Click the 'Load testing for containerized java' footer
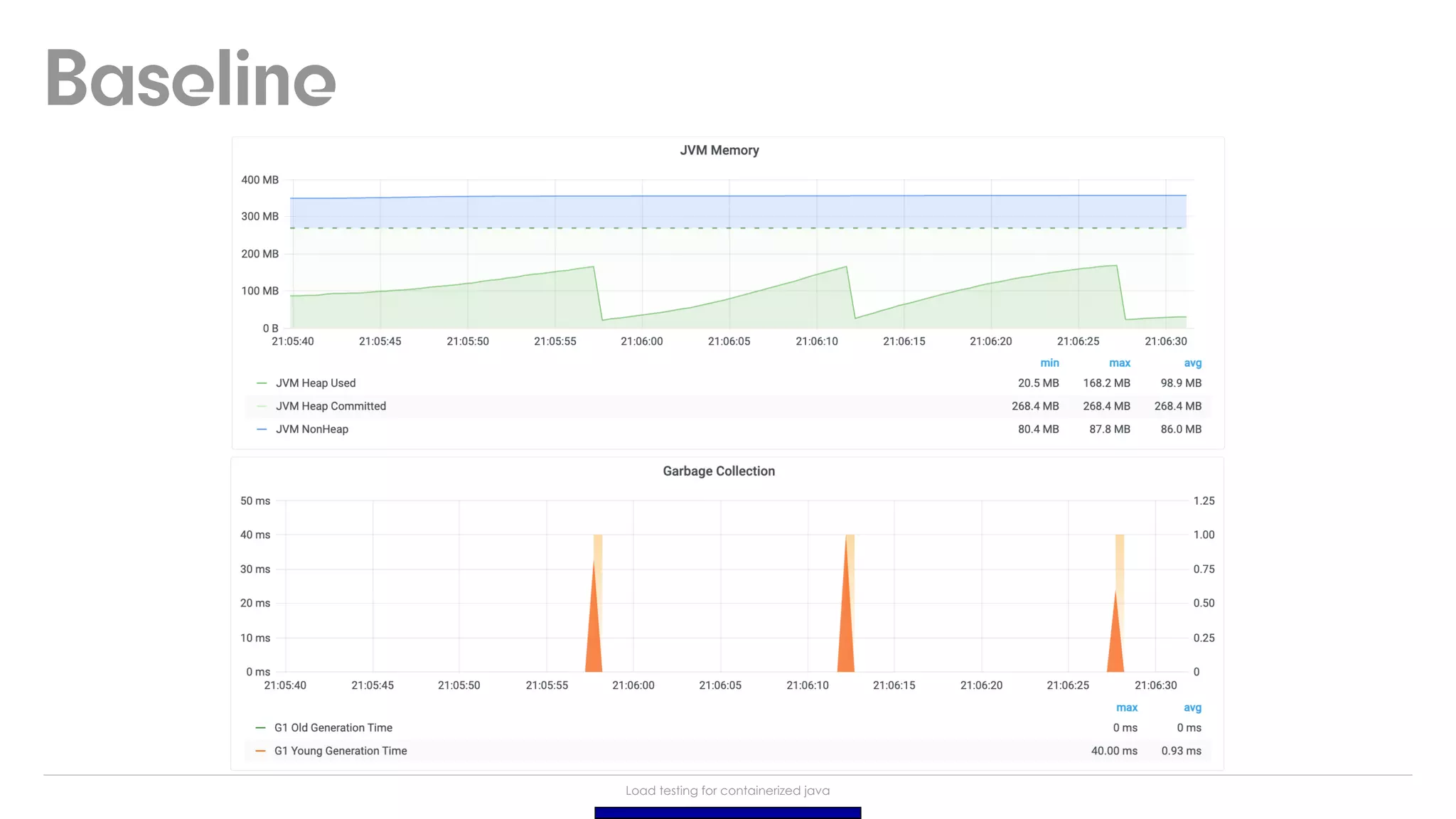This screenshot has height=819, width=1456. tap(727, 791)
